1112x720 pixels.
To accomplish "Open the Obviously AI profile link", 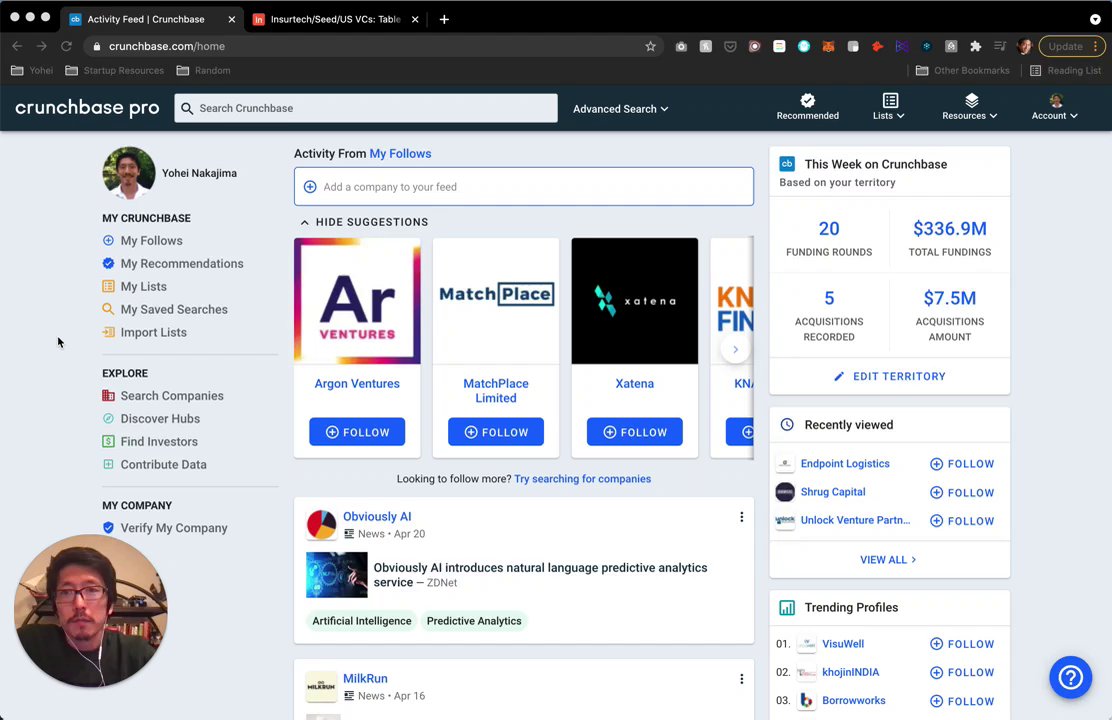I will coord(377,516).
